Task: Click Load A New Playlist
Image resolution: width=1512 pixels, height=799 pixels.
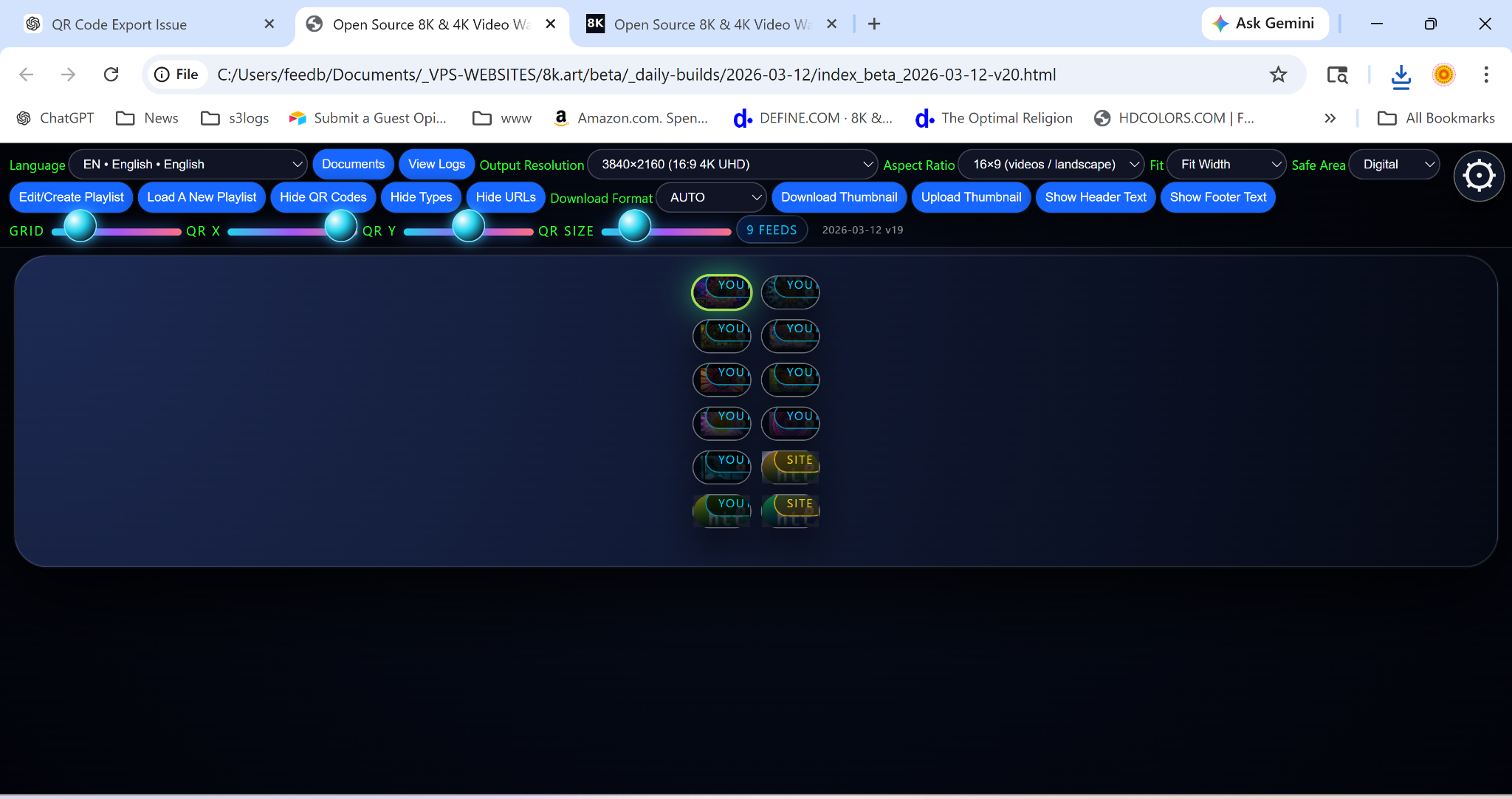Action: (x=202, y=197)
